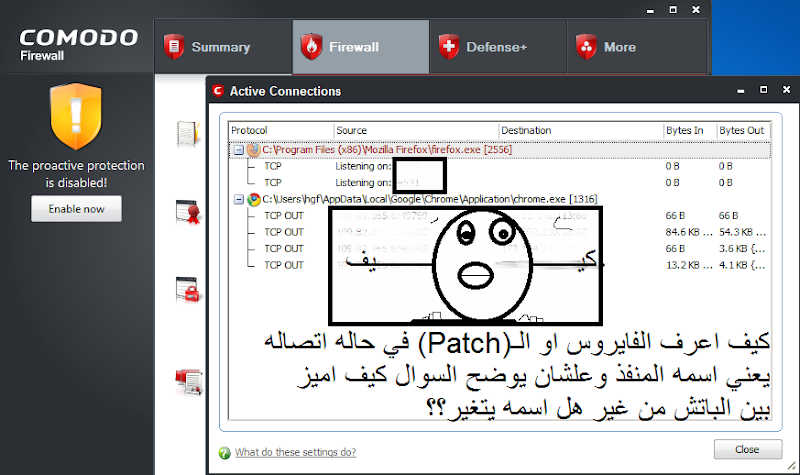The image size is (800, 475).
Task: Select the firefox.exe [2556] row
Action: [499, 150]
